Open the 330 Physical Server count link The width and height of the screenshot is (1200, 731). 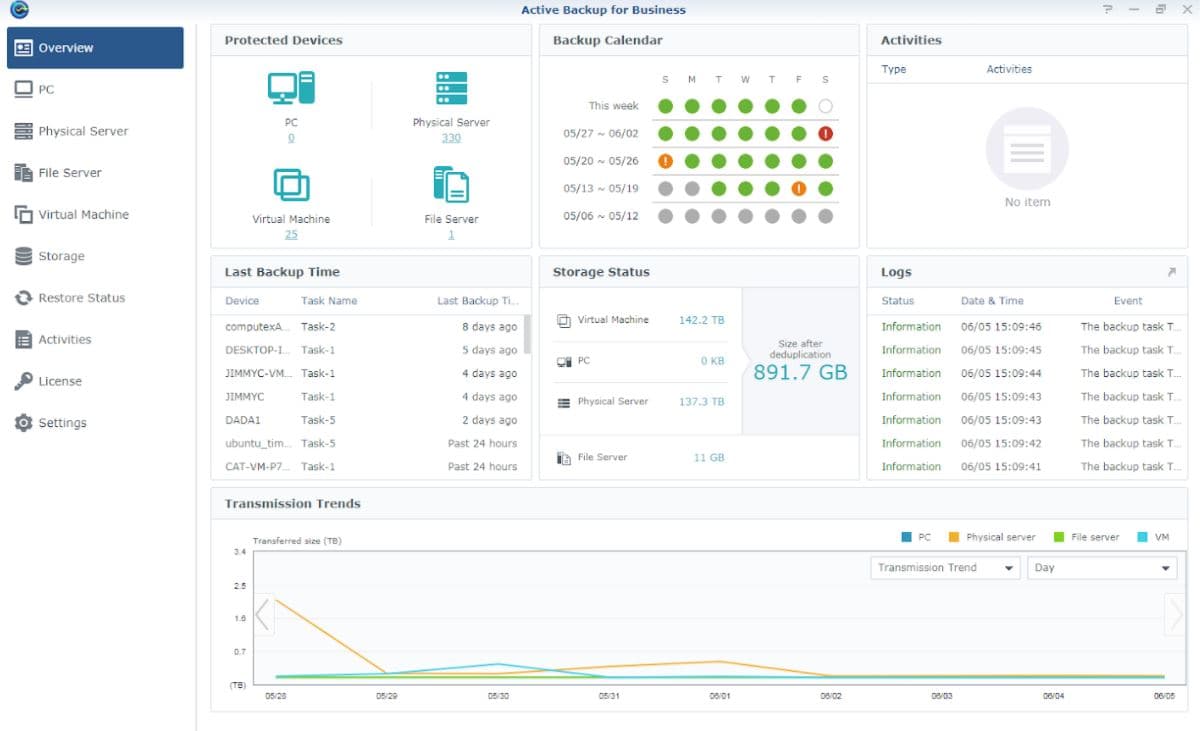(x=451, y=138)
